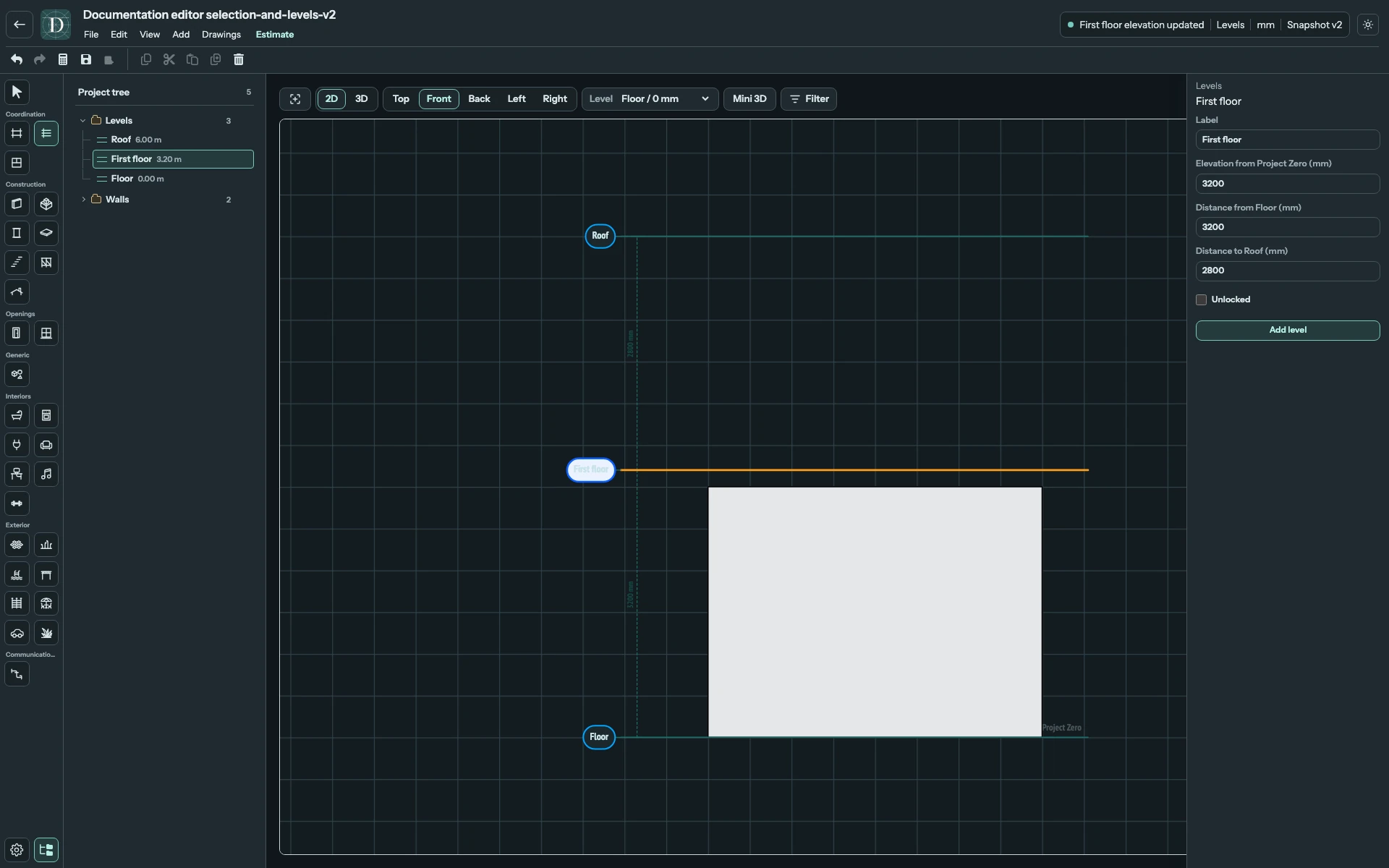Select Roof 6.00 m in project tree

[x=173, y=140]
